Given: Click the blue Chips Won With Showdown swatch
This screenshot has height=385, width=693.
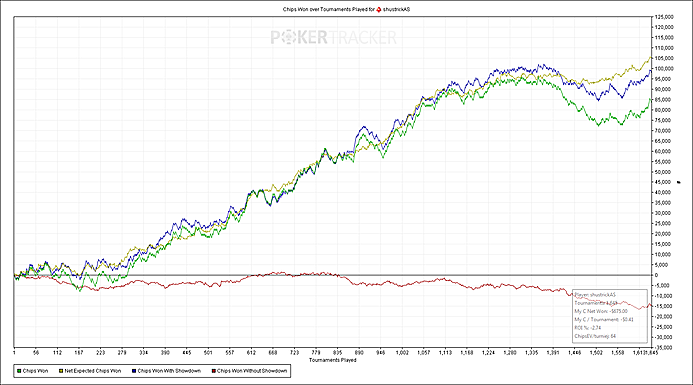Looking at the screenshot, I should [x=134, y=371].
